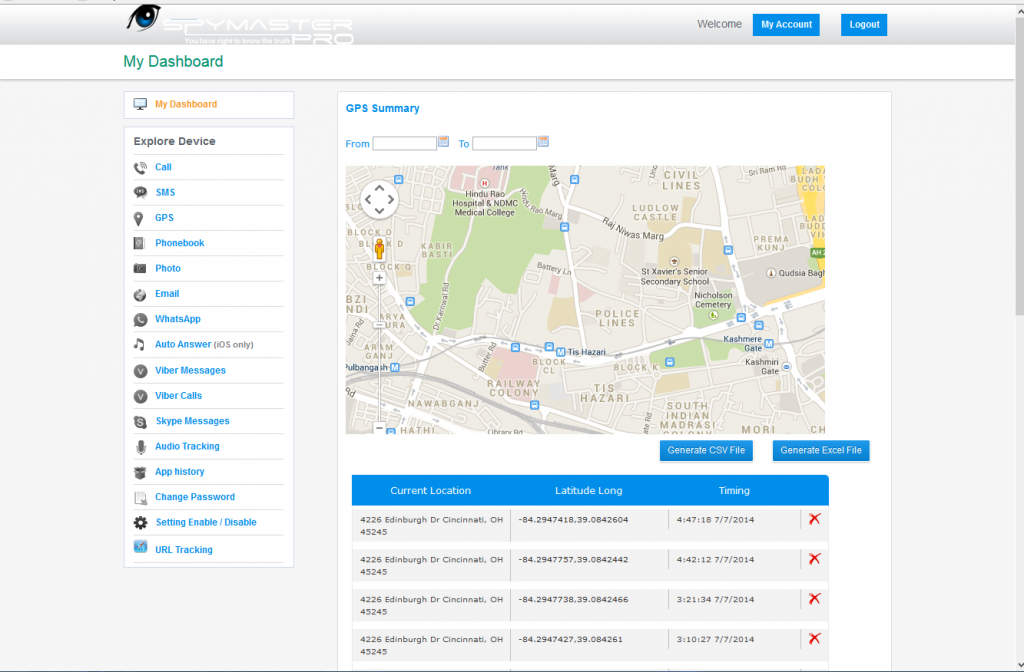Open the Audio Tracking link
The height and width of the screenshot is (672, 1024).
click(187, 447)
